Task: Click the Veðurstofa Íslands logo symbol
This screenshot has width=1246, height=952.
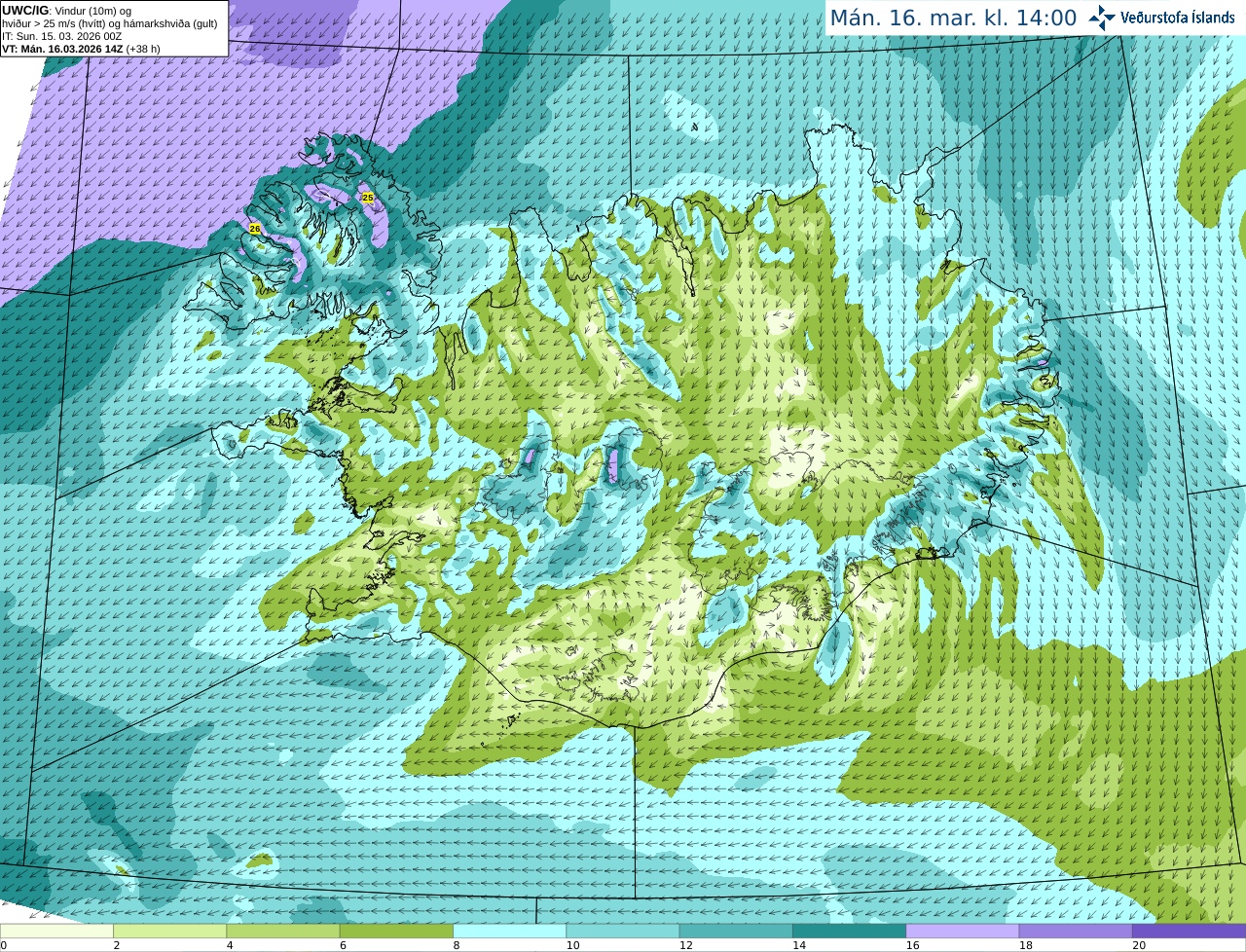Action: [1101, 18]
